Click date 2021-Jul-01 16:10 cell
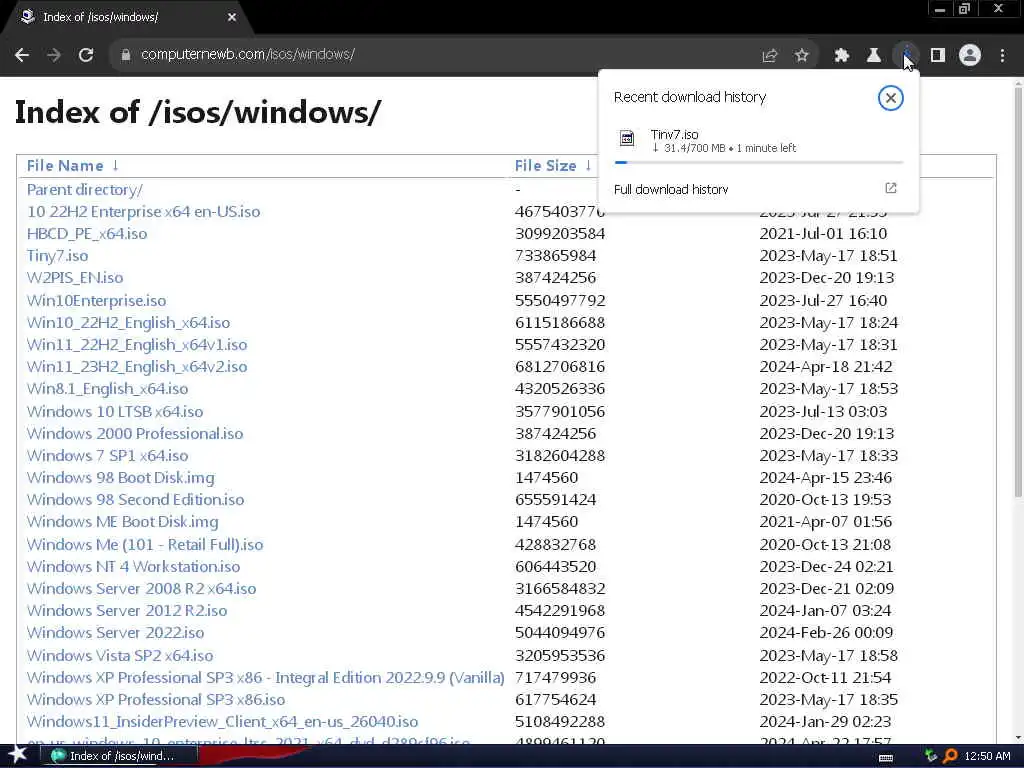Image resolution: width=1024 pixels, height=768 pixels. click(824, 234)
